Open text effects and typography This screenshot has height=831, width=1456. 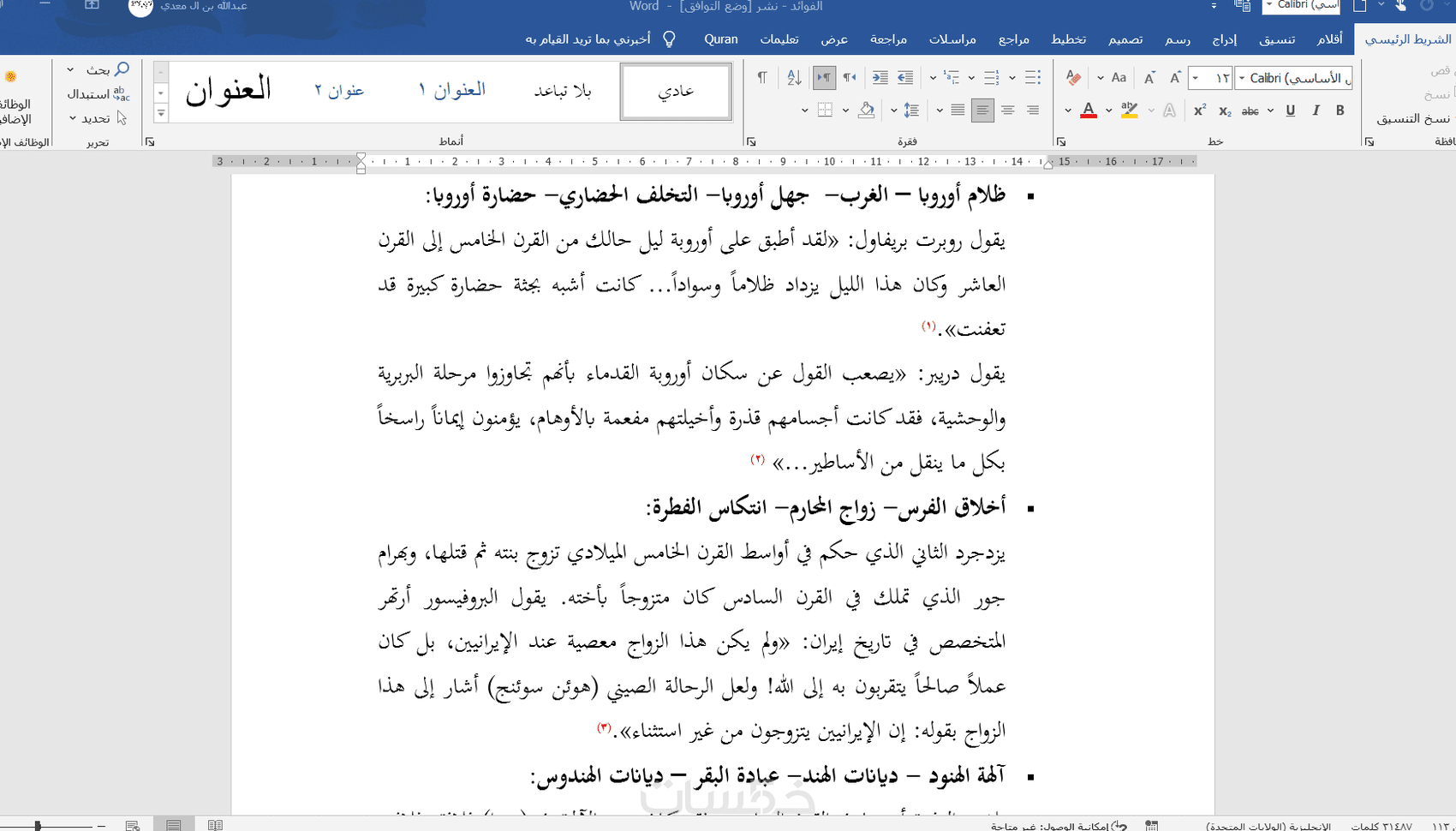point(1169,111)
